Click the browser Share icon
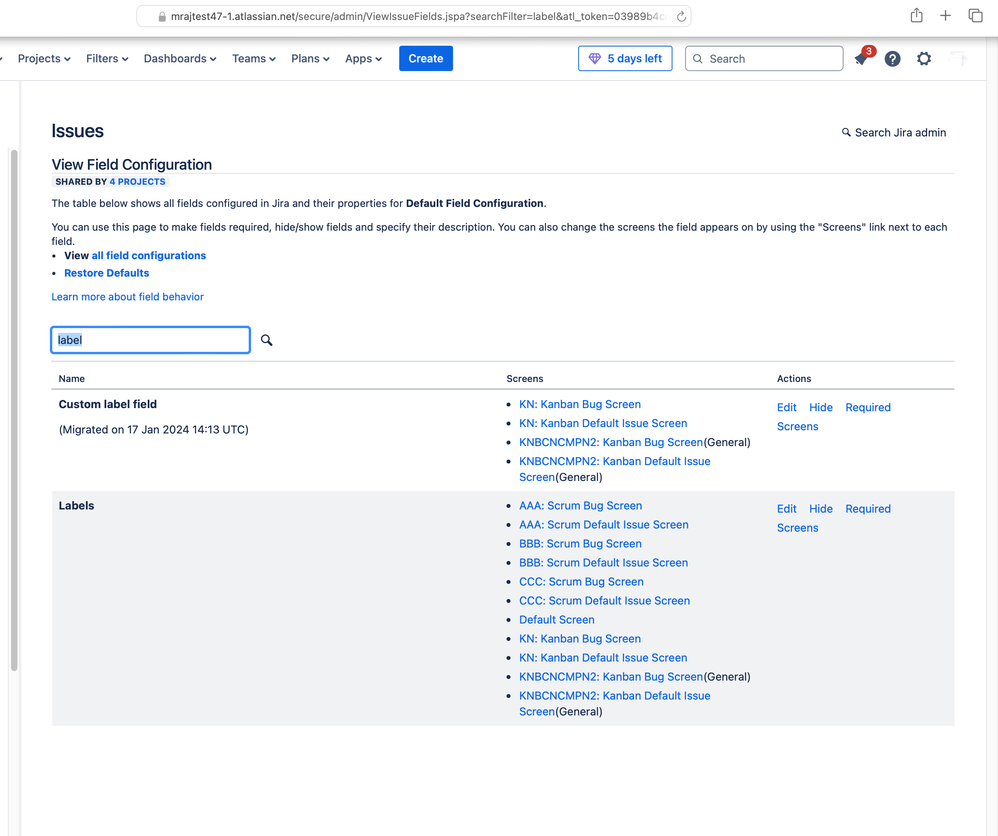The width and height of the screenshot is (998, 836). (x=916, y=15)
